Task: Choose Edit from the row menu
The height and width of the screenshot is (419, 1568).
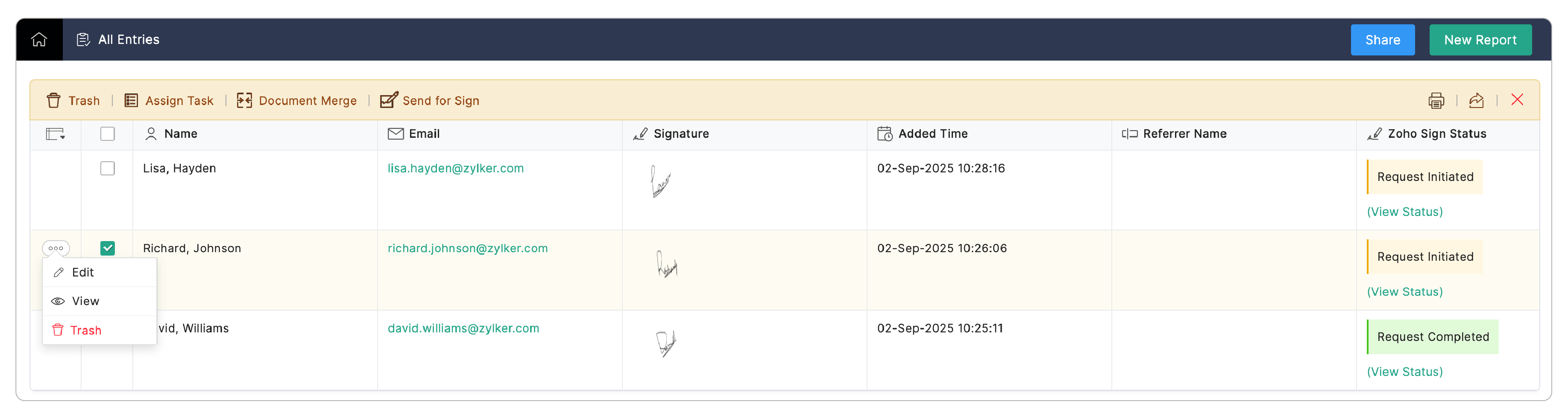Action: 99,273
